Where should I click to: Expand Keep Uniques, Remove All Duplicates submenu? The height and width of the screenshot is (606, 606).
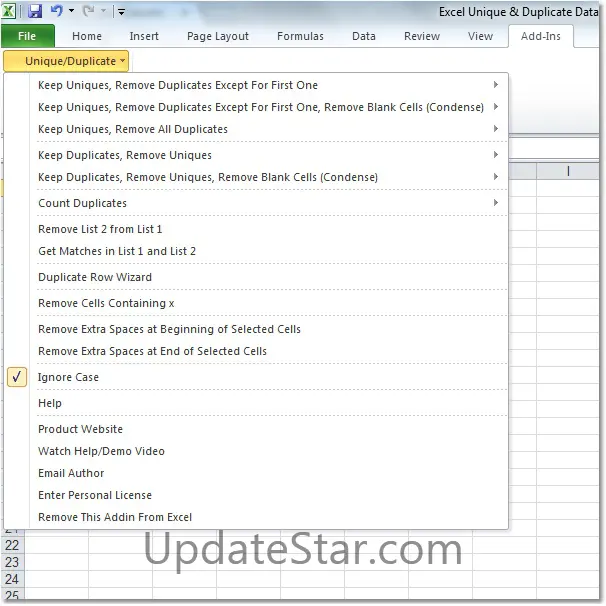click(x=269, y=129)
